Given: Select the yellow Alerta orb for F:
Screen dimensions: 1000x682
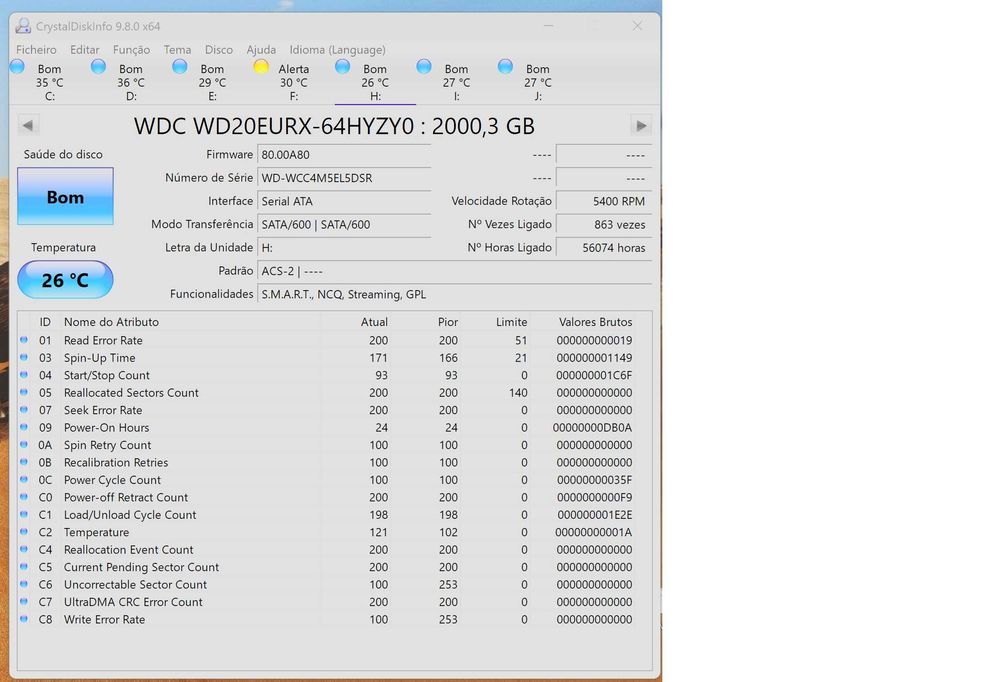Looking at the screenshot, I should (x=261, y=66).
